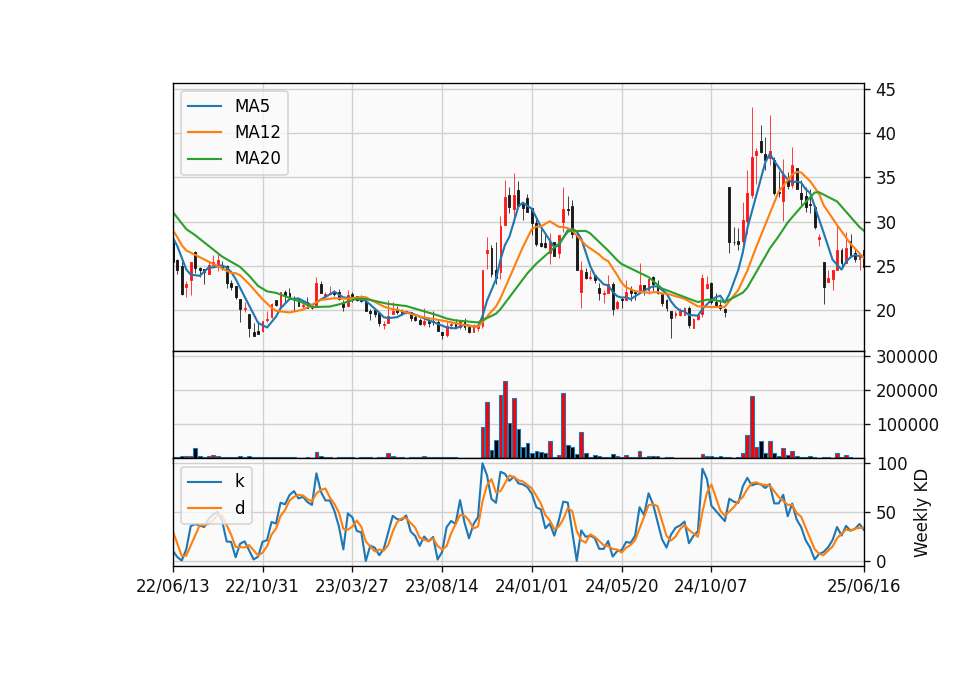Click the Weekly KD axis title
Screen dimensions: 960x690
coord(920,514)
